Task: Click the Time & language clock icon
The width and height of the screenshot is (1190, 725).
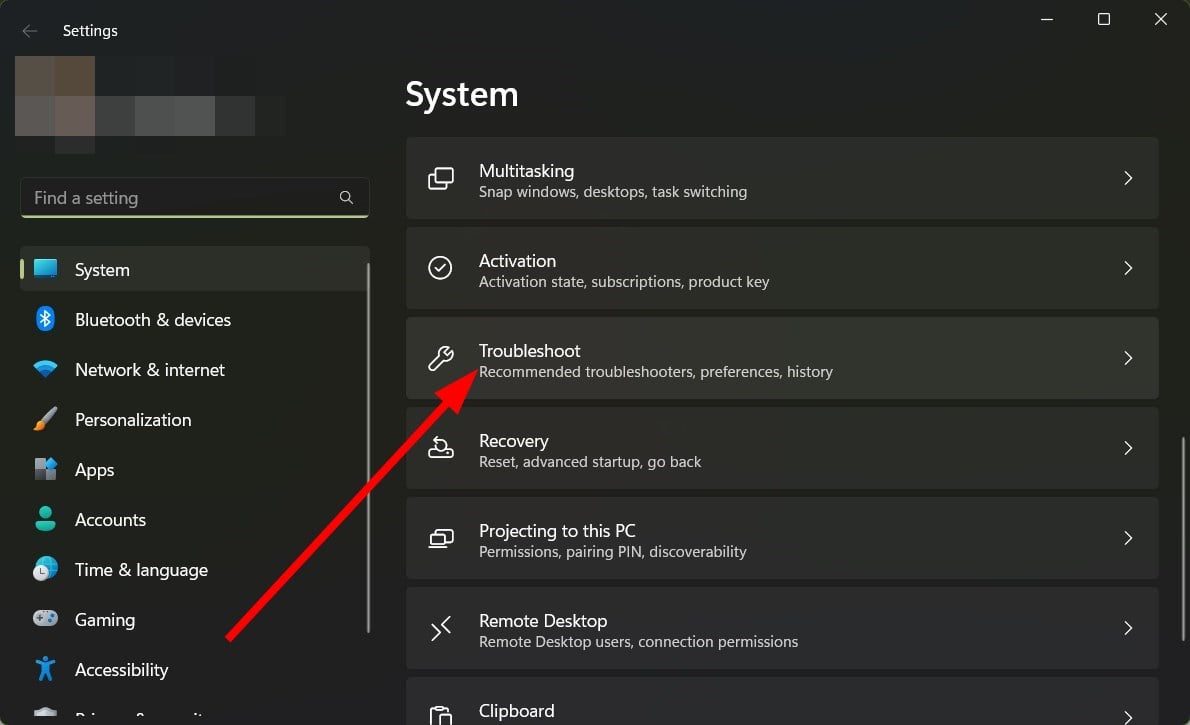Action: pyautogui.click(x=46, y=569)
